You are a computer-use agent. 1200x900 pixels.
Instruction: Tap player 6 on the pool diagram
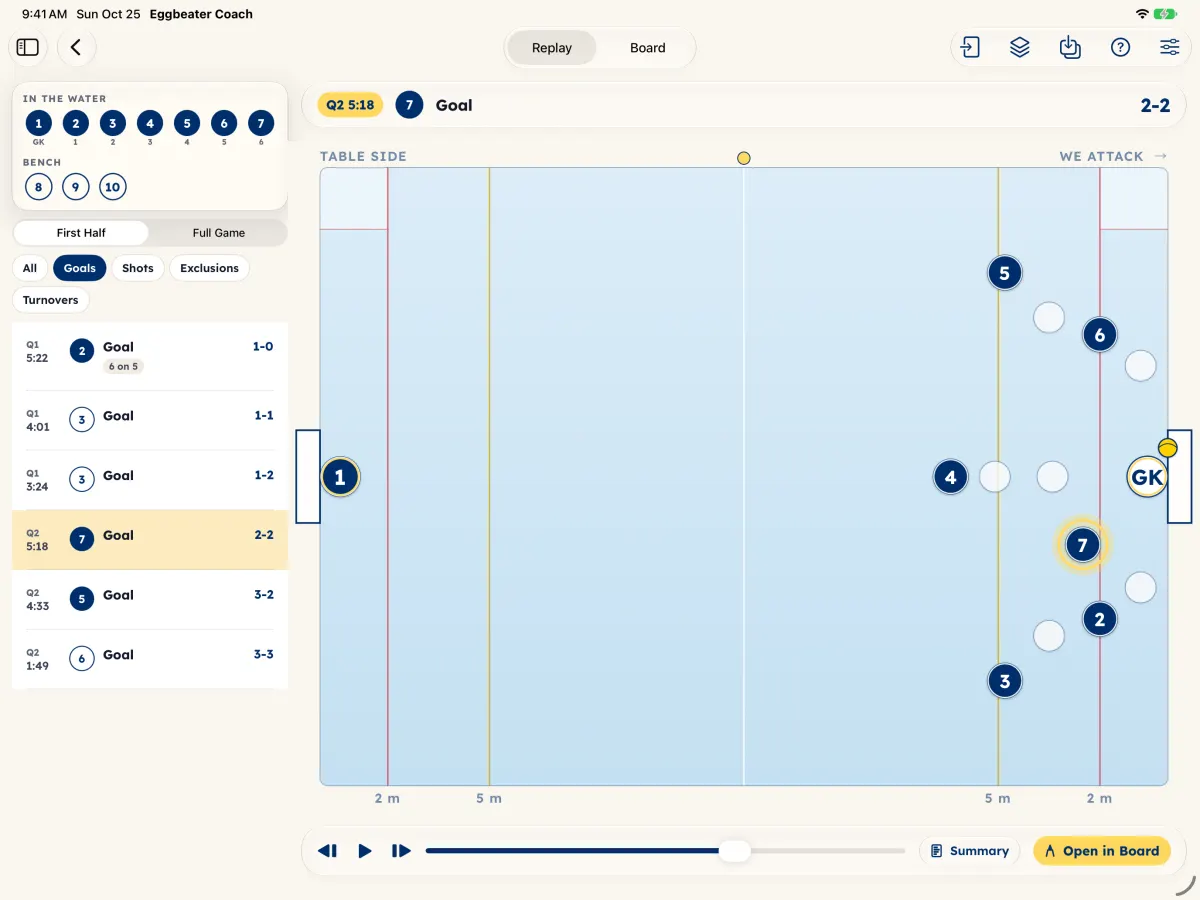1099,335
